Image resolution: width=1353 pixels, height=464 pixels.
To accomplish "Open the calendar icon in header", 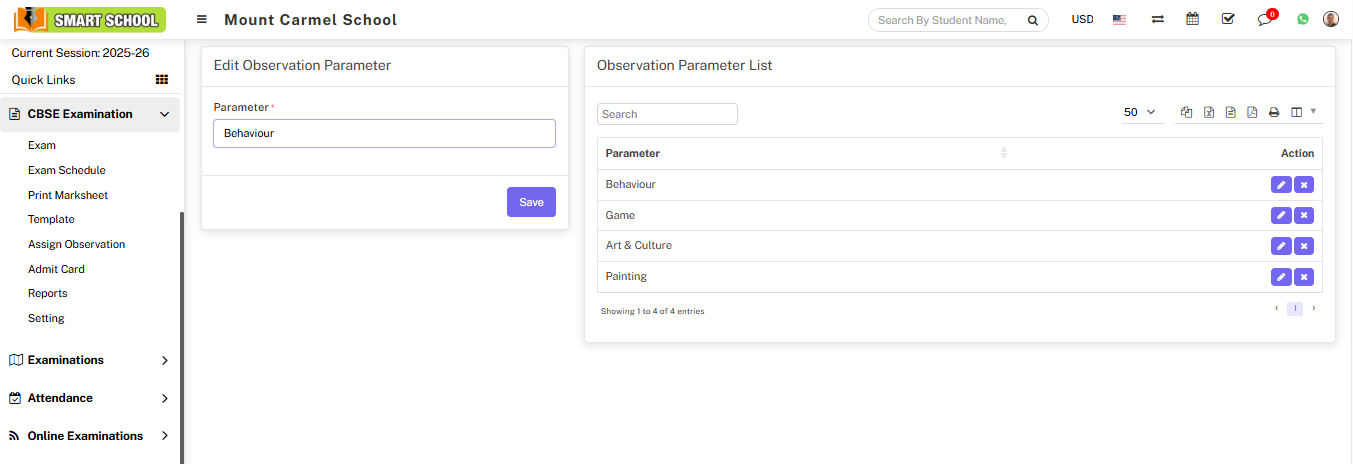I will [1192, 19].
